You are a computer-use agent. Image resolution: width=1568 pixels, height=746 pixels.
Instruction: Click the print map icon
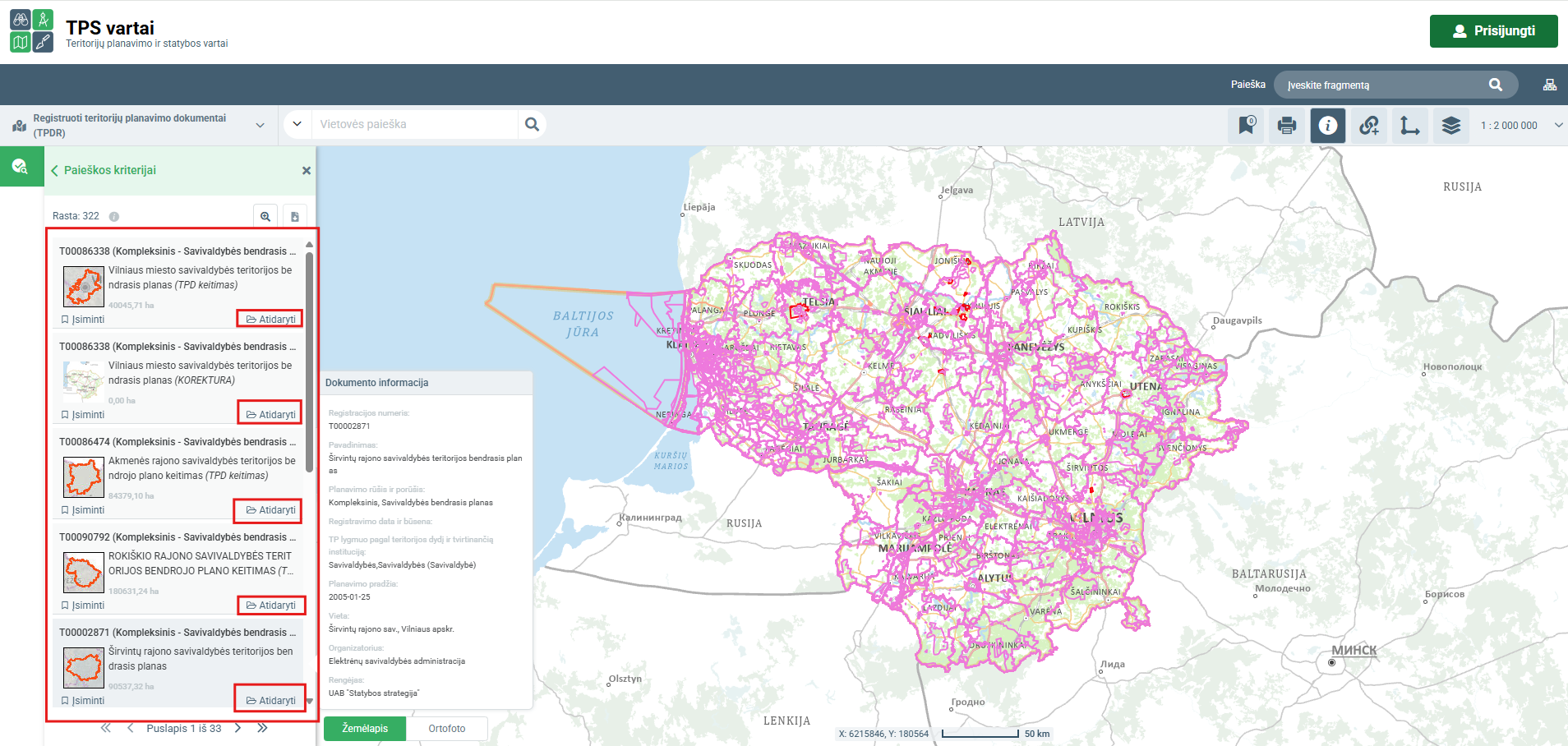pyautogui.click(x=1287, y=126)
